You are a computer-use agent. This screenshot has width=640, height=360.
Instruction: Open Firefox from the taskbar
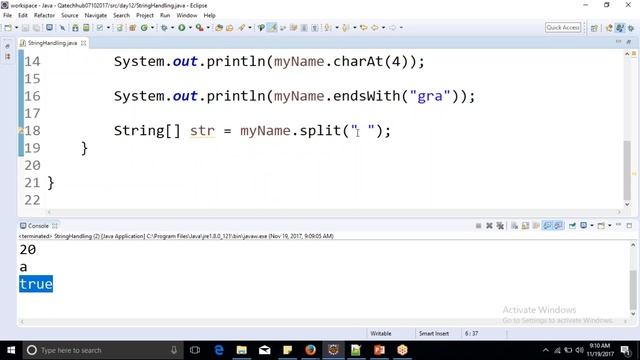pyautogui.click(x=310, y=350)
